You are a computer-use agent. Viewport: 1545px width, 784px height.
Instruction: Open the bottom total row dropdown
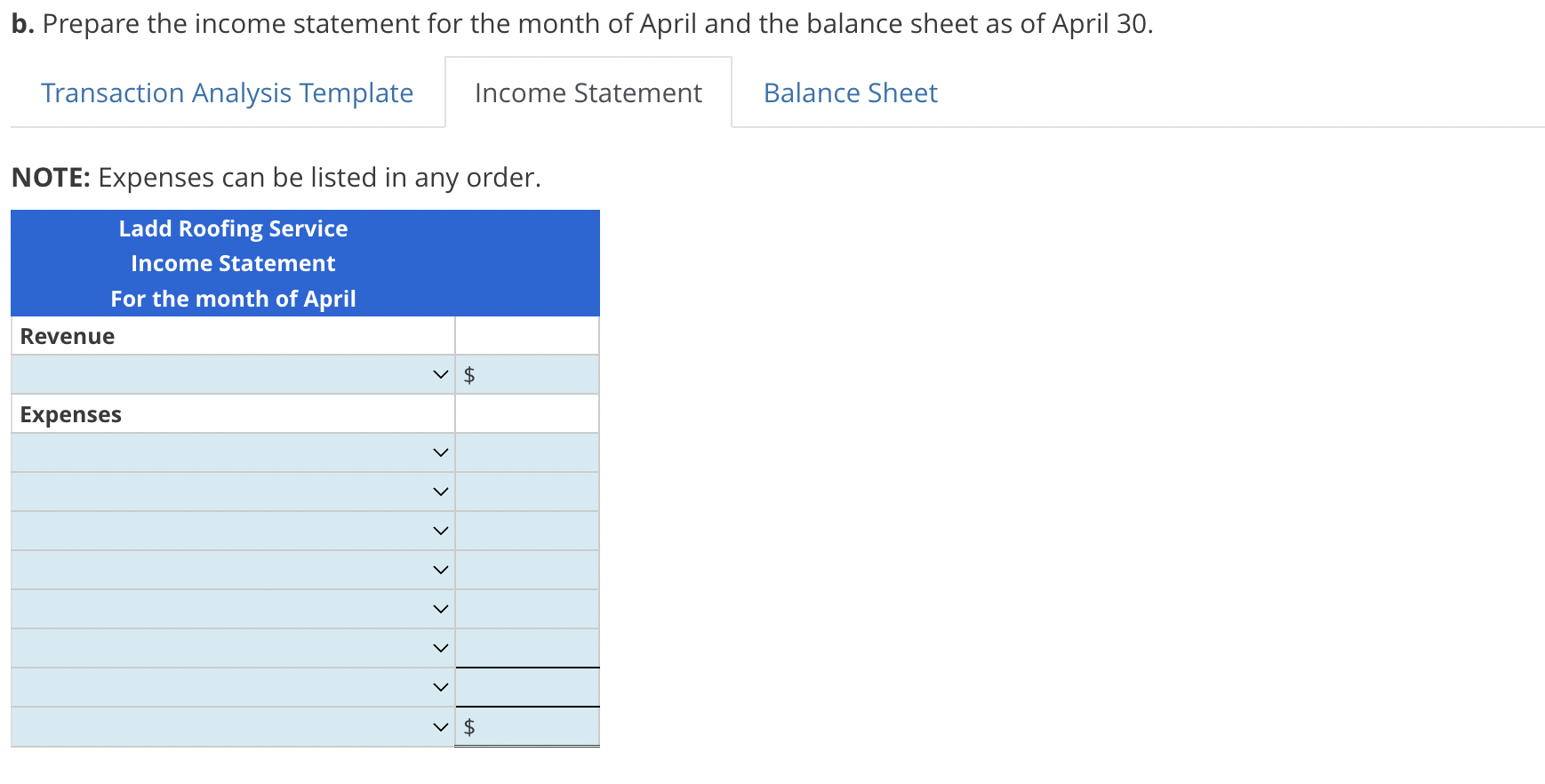click(439, 726)
